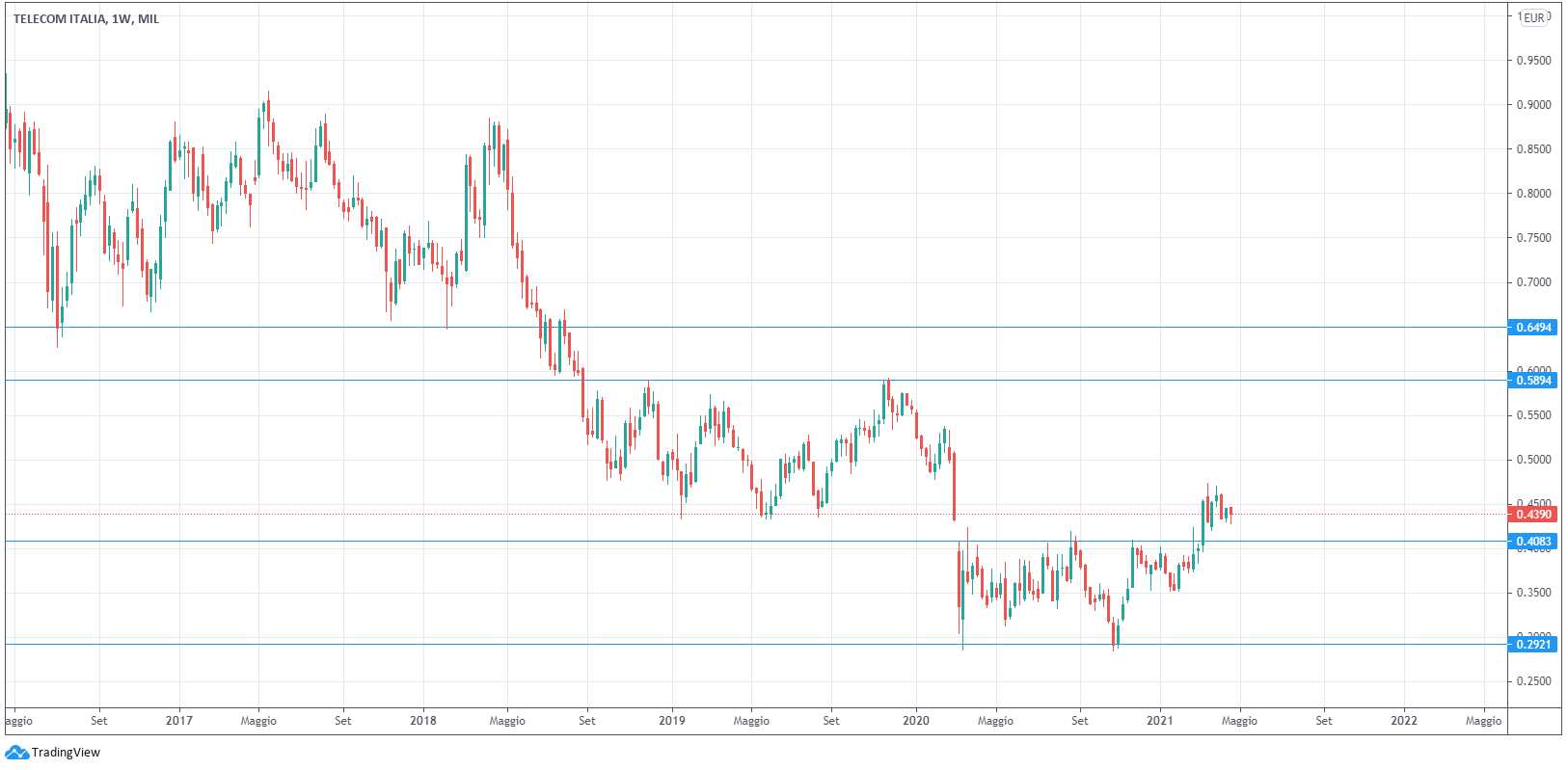This screenshot has height=770, width=1568.
Task: Click the 2017 year on time axis
Action: pyautogui.click(x=178, y=720)
